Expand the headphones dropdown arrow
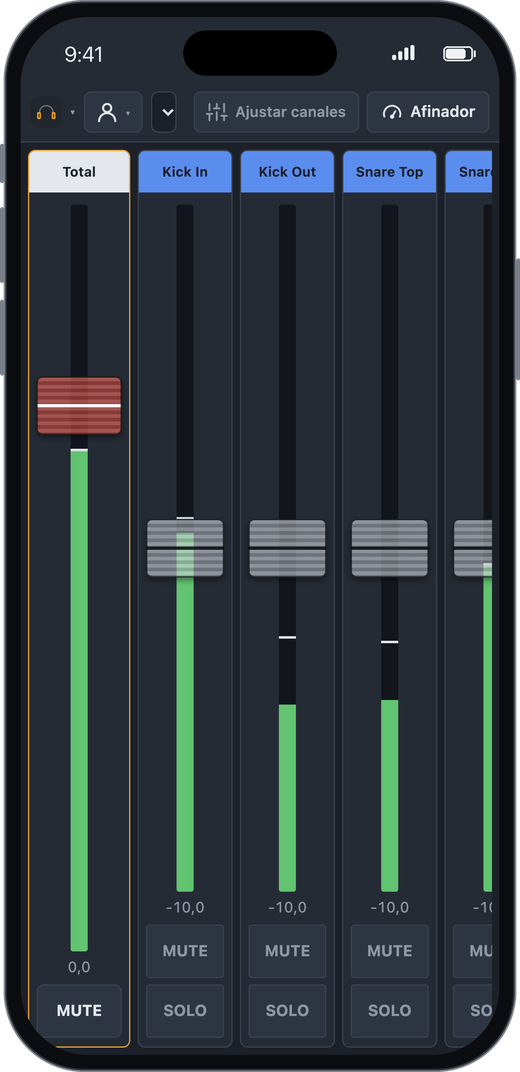This screenshot has width=520, height=1072. coord(72,113)
